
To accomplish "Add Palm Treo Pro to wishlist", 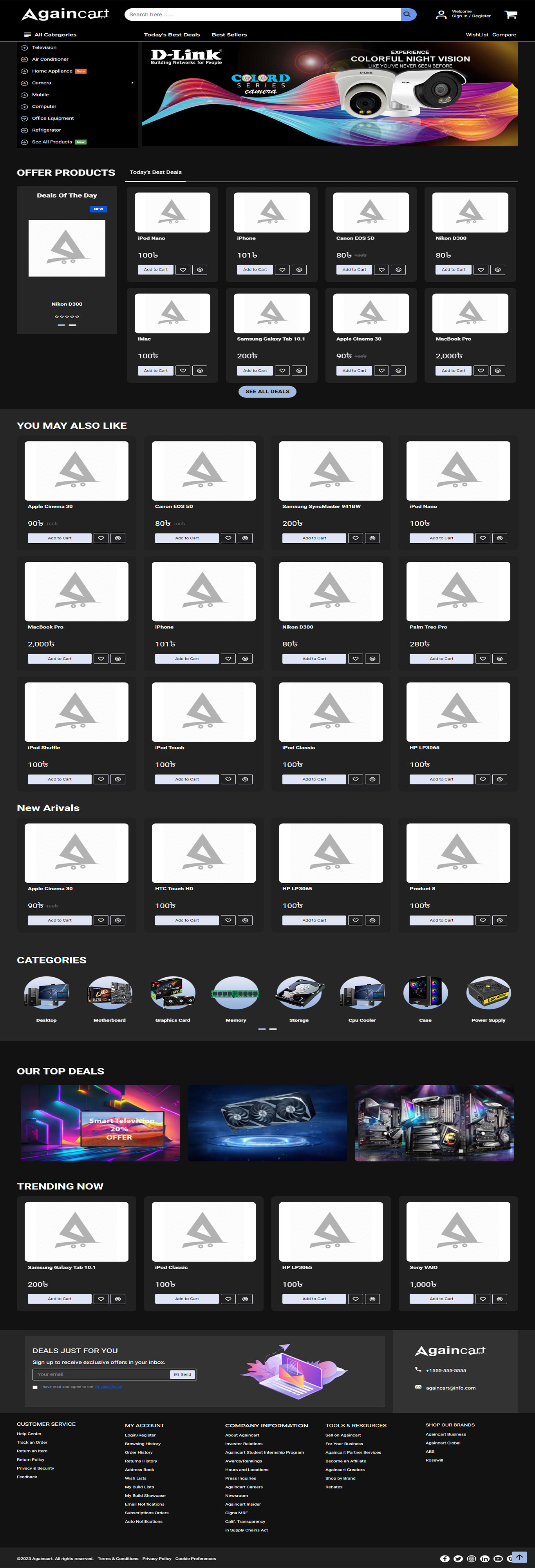I will tap(483, 659).
